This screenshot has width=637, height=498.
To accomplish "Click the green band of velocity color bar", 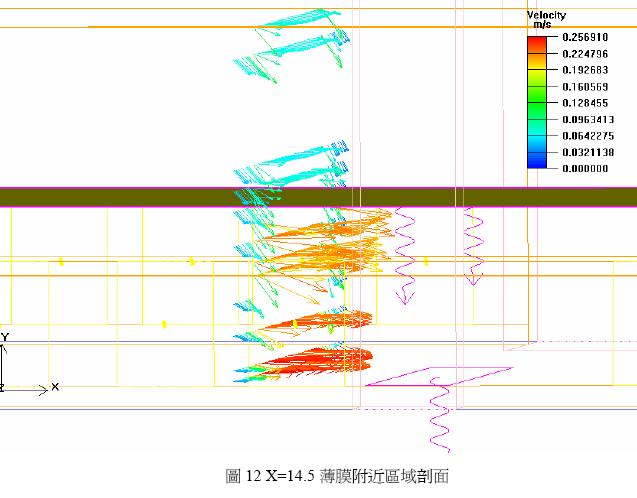I will point(537,102).
